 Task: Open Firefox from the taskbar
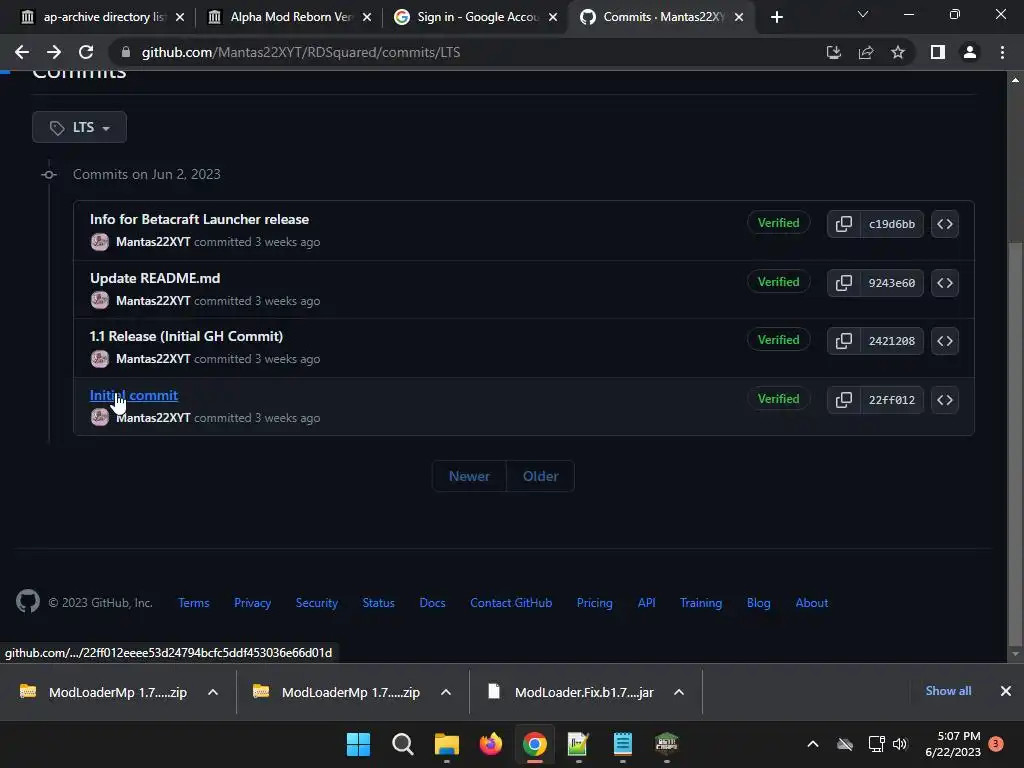click(490, 744)
